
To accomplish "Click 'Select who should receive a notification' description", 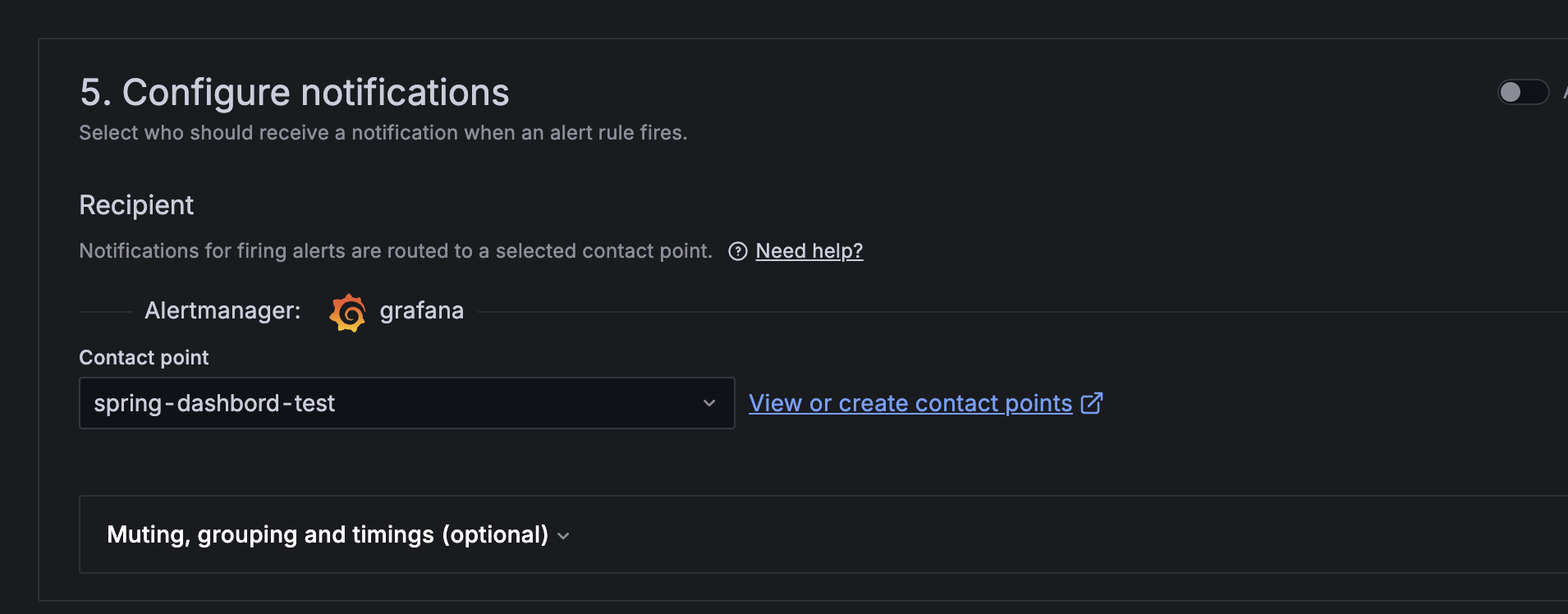I will coord(383,133).
